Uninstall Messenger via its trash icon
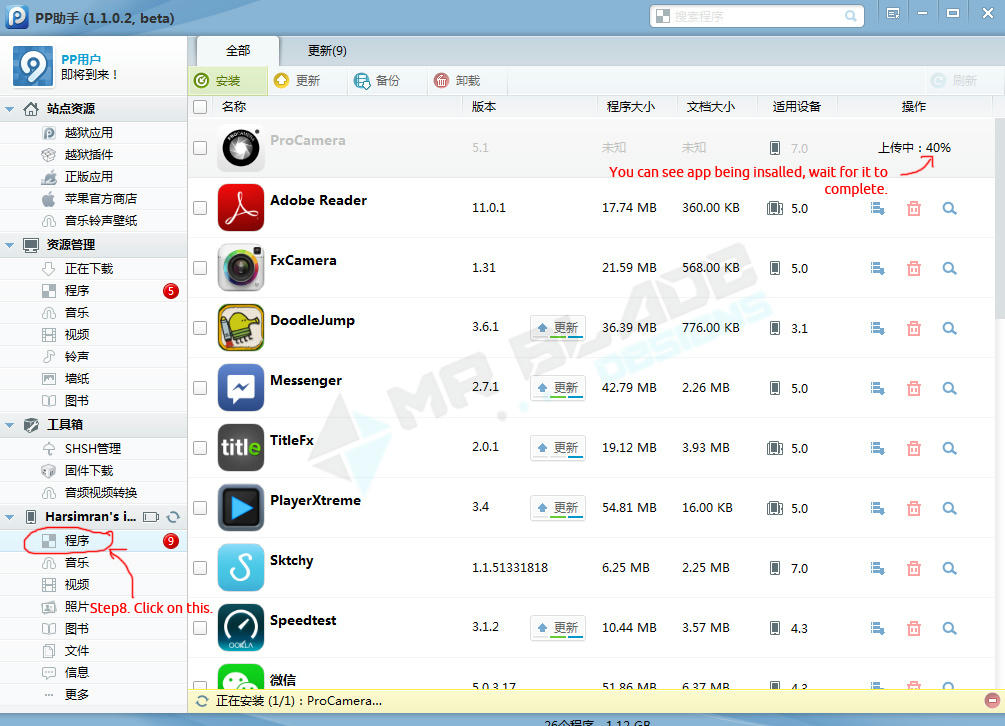 click(x=914, y=388)
